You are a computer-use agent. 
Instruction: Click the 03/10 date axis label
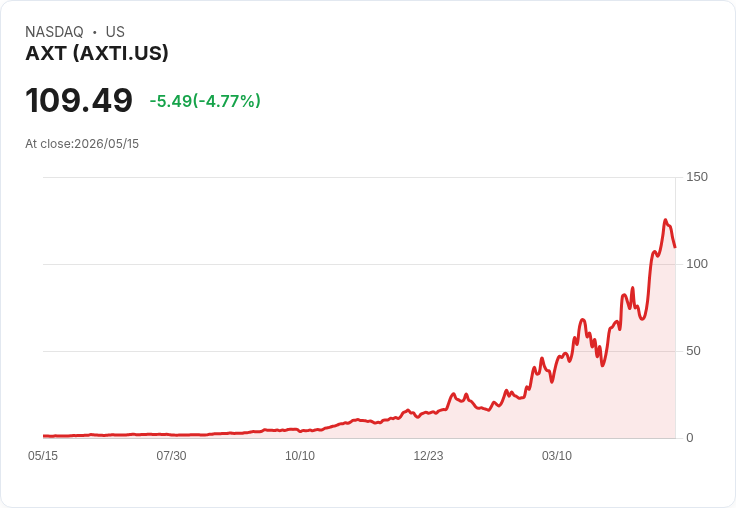click(x=557, y=456)
